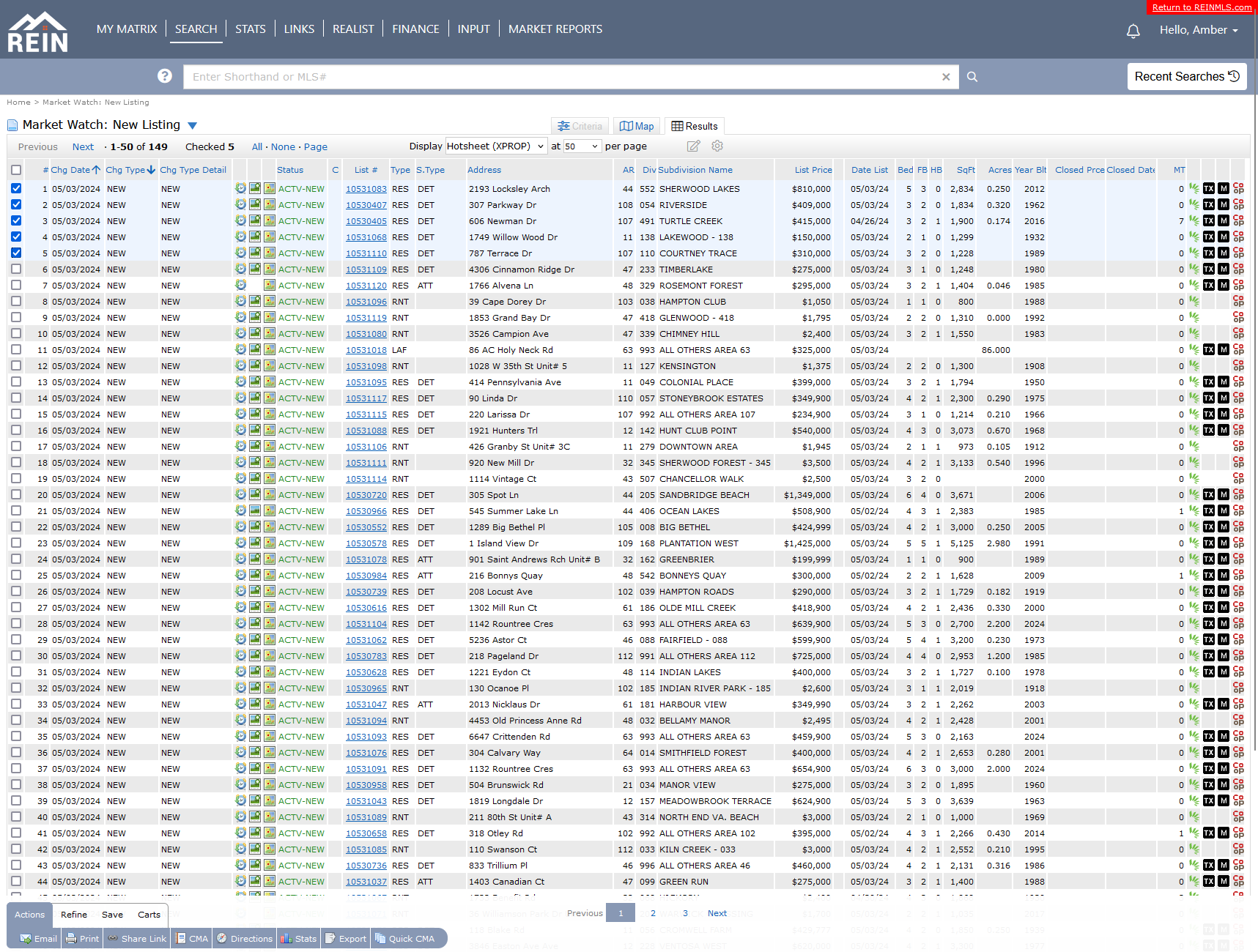Click green leaf icon in 920 New Mill Dr row
This screenshot has width=1258, height=952.
tap(1194, 462)
